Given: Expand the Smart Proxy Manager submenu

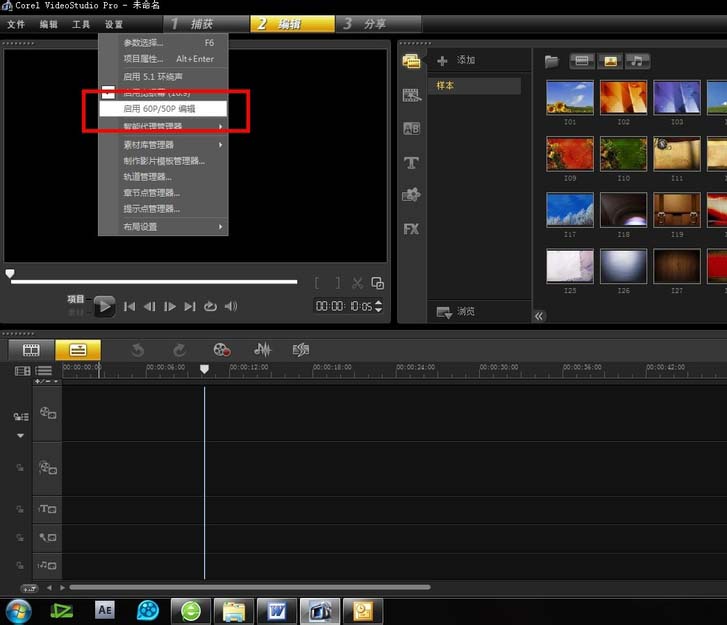Looking at the screenshot, I should pyautogui.click(x=163, y=126).
